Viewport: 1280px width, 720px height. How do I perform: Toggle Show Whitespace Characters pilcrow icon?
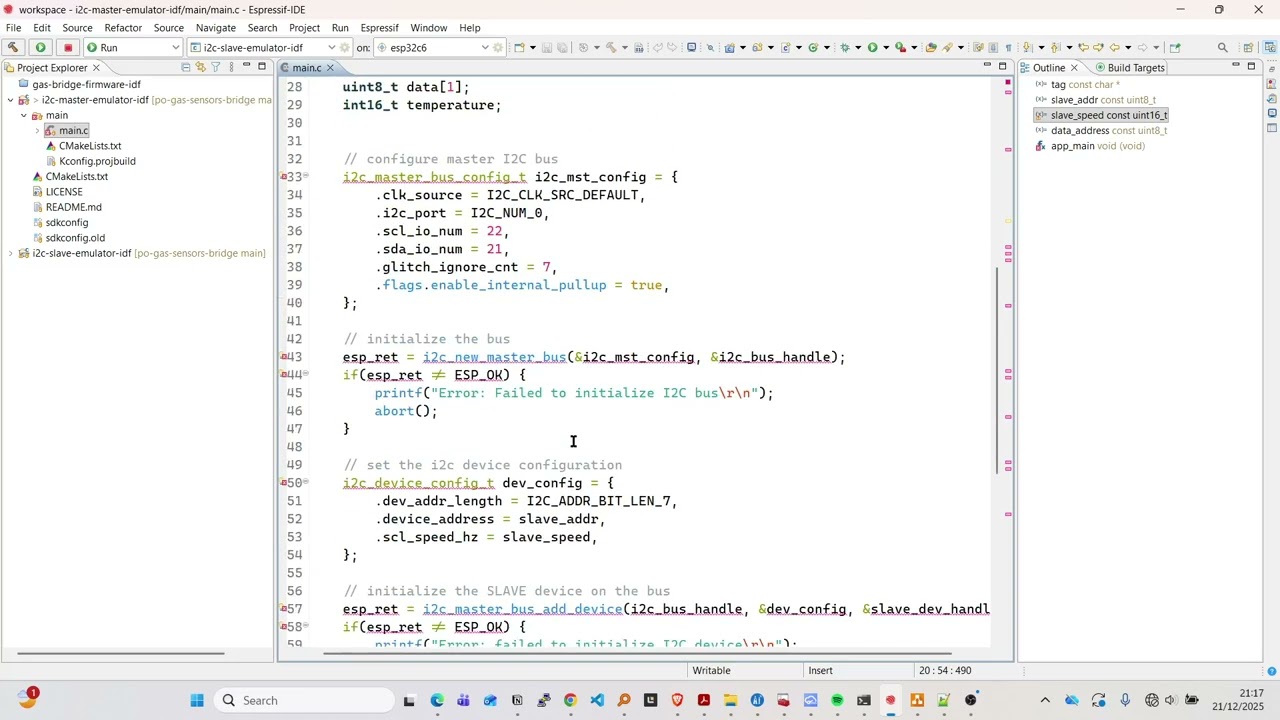pos(1008,47)
